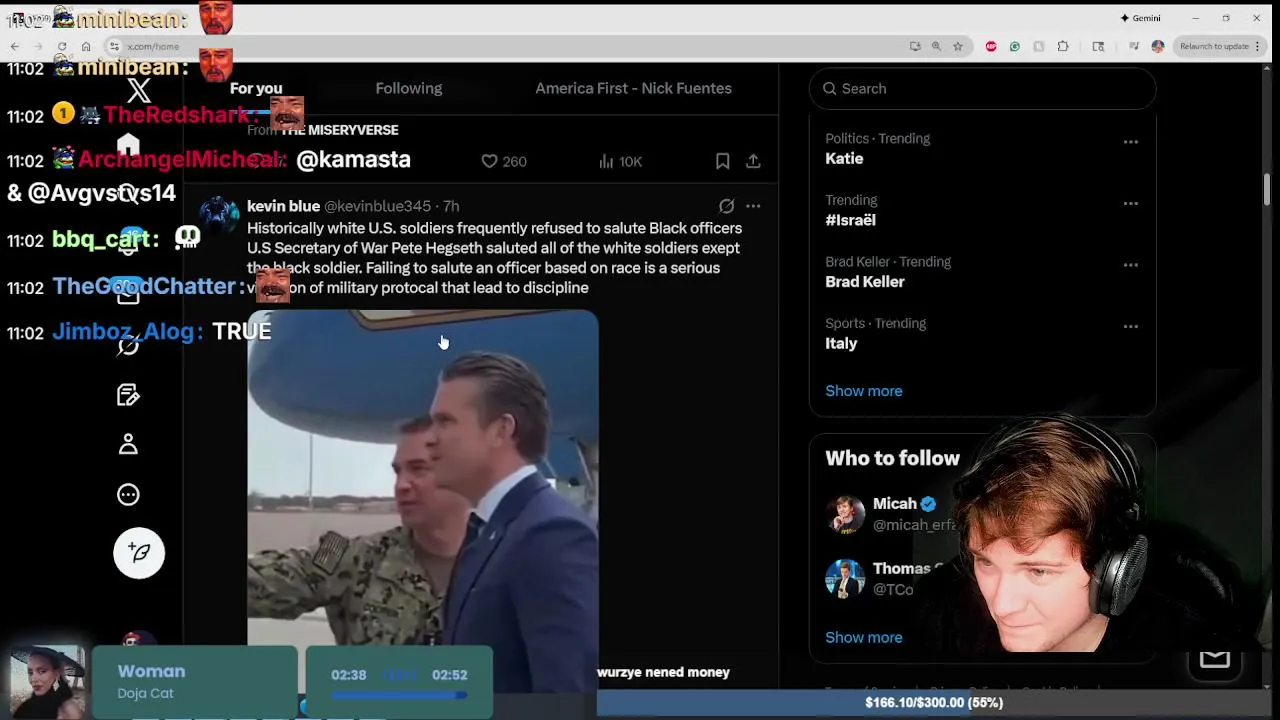Viewport: 1280px width, 720px height.
Task: Open the Chrome profile avatar
Action: [1158, 46]
